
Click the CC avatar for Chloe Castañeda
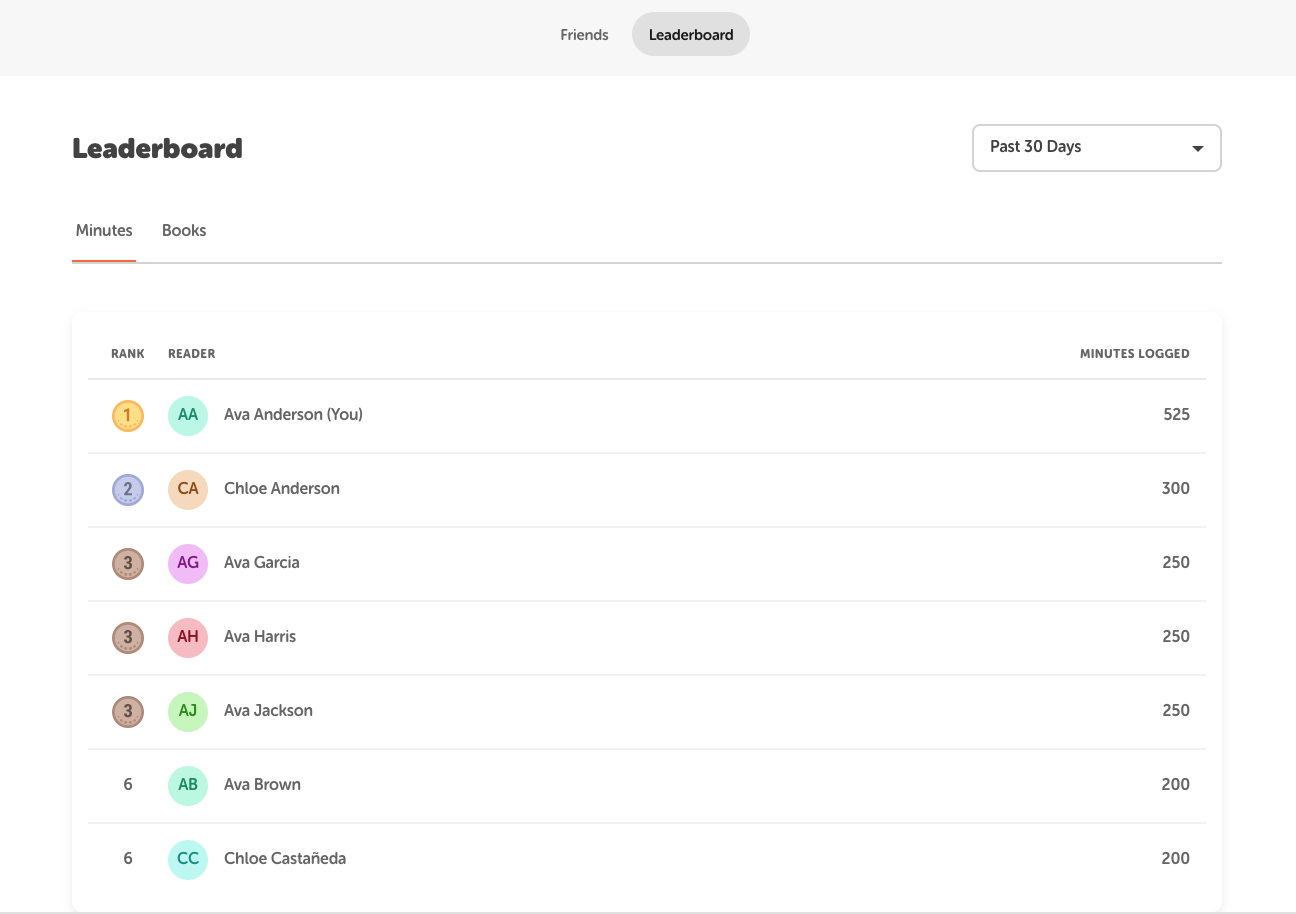[x=188, y=859]
